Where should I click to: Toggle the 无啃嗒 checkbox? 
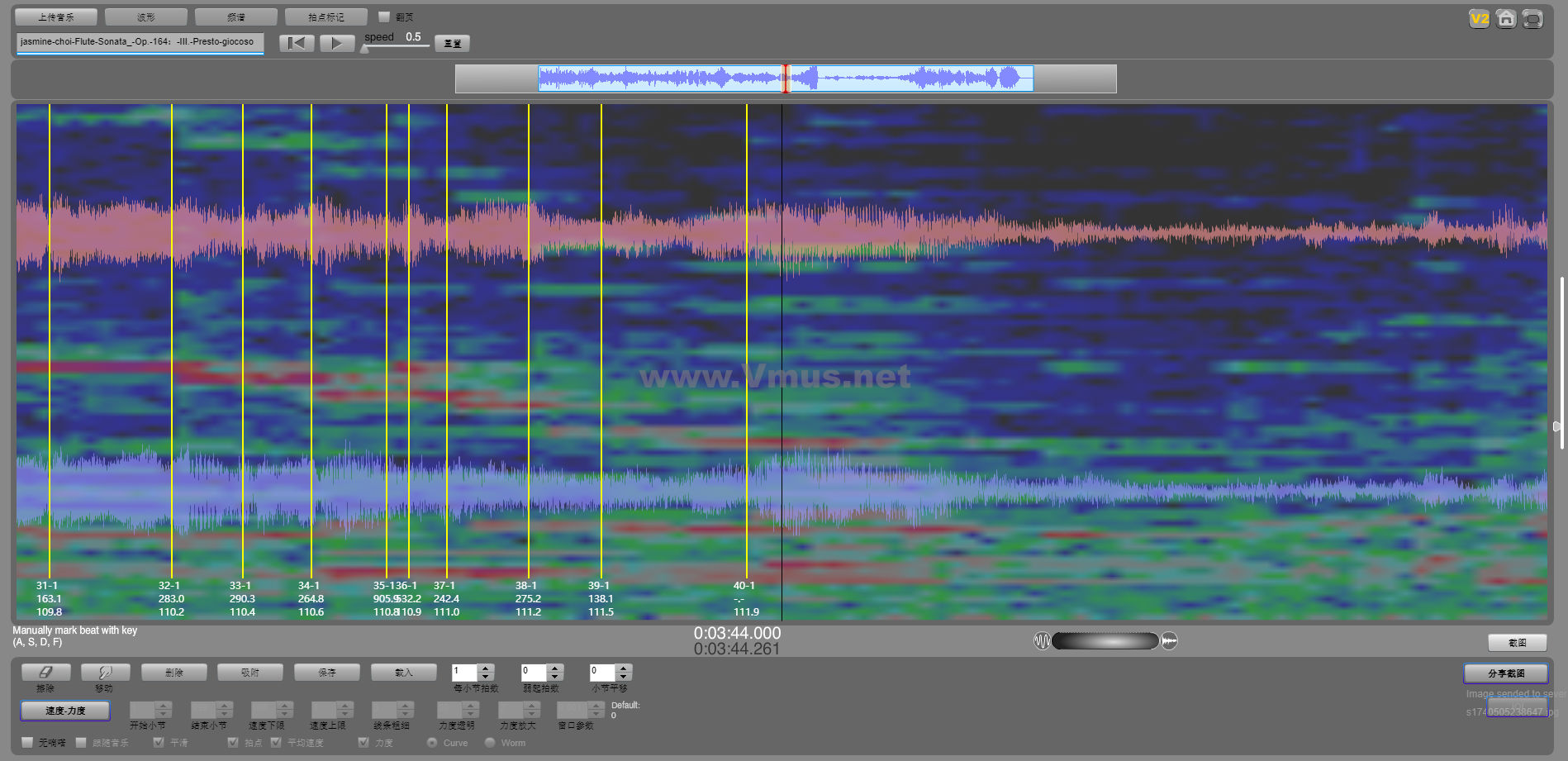pyautogui.click(x=28, y=742)
